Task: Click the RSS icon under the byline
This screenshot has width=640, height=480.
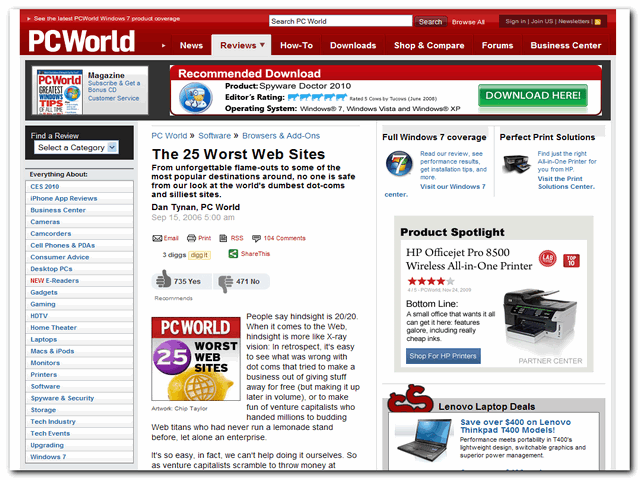Action: [223, 238]
